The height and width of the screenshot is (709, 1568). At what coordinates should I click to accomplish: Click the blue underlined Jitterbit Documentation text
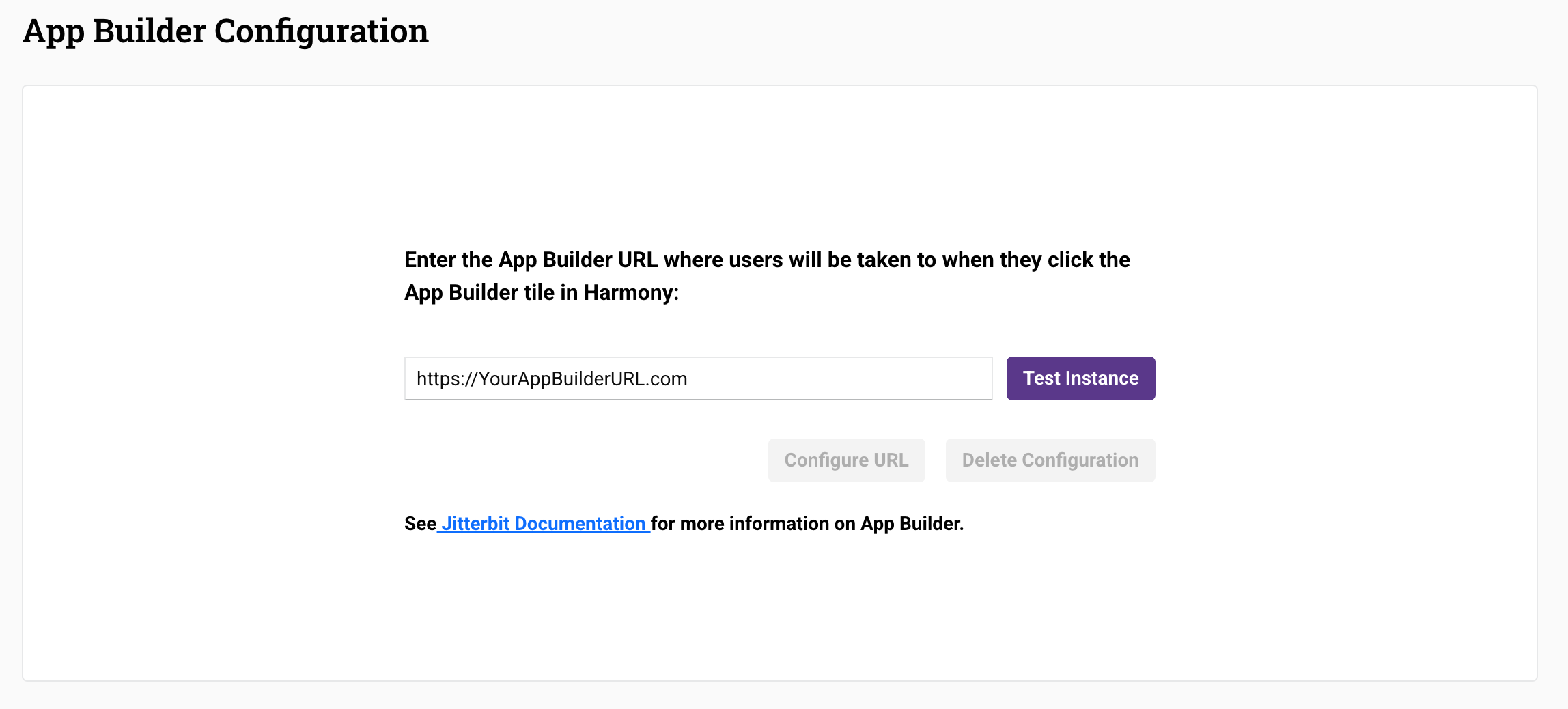tap(543, 523)
